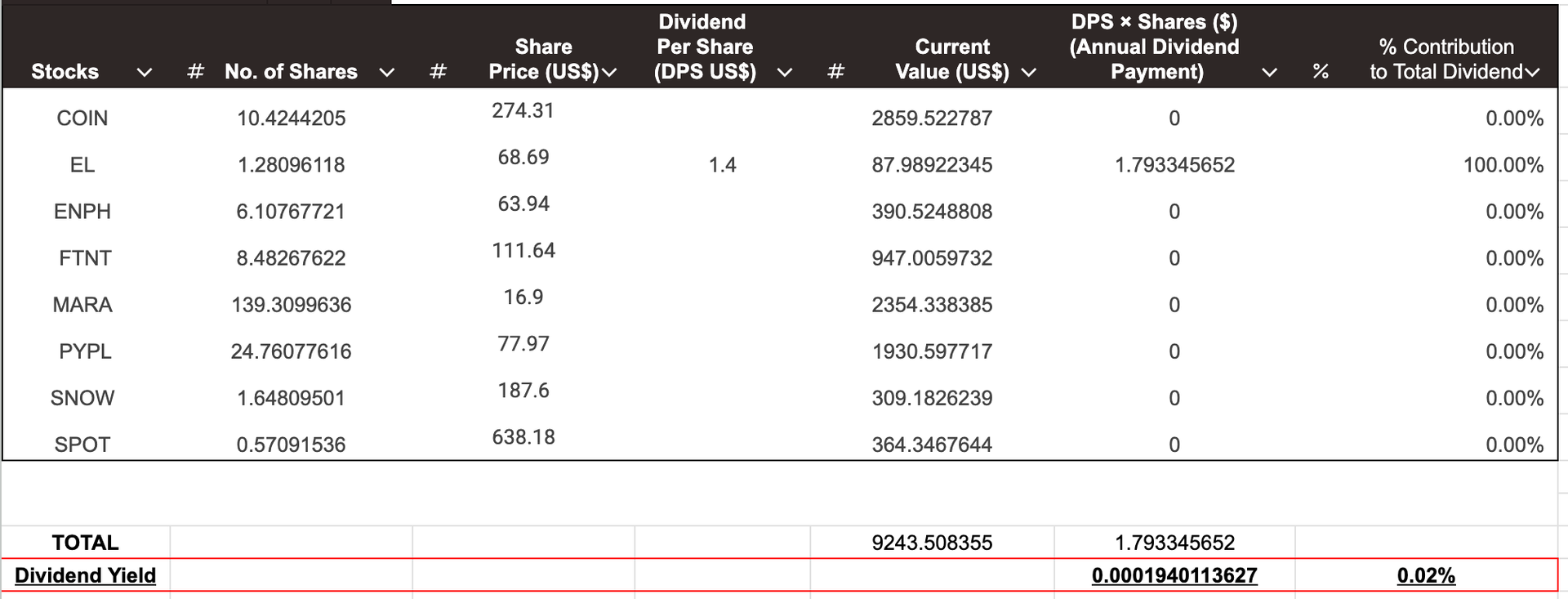
Task: Click ENPH shares value 6.10767721
Action: click(x=292, y=212)
